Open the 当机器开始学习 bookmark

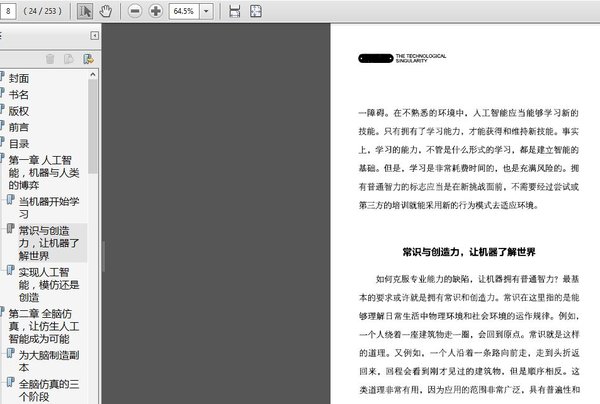click(49, 208)
